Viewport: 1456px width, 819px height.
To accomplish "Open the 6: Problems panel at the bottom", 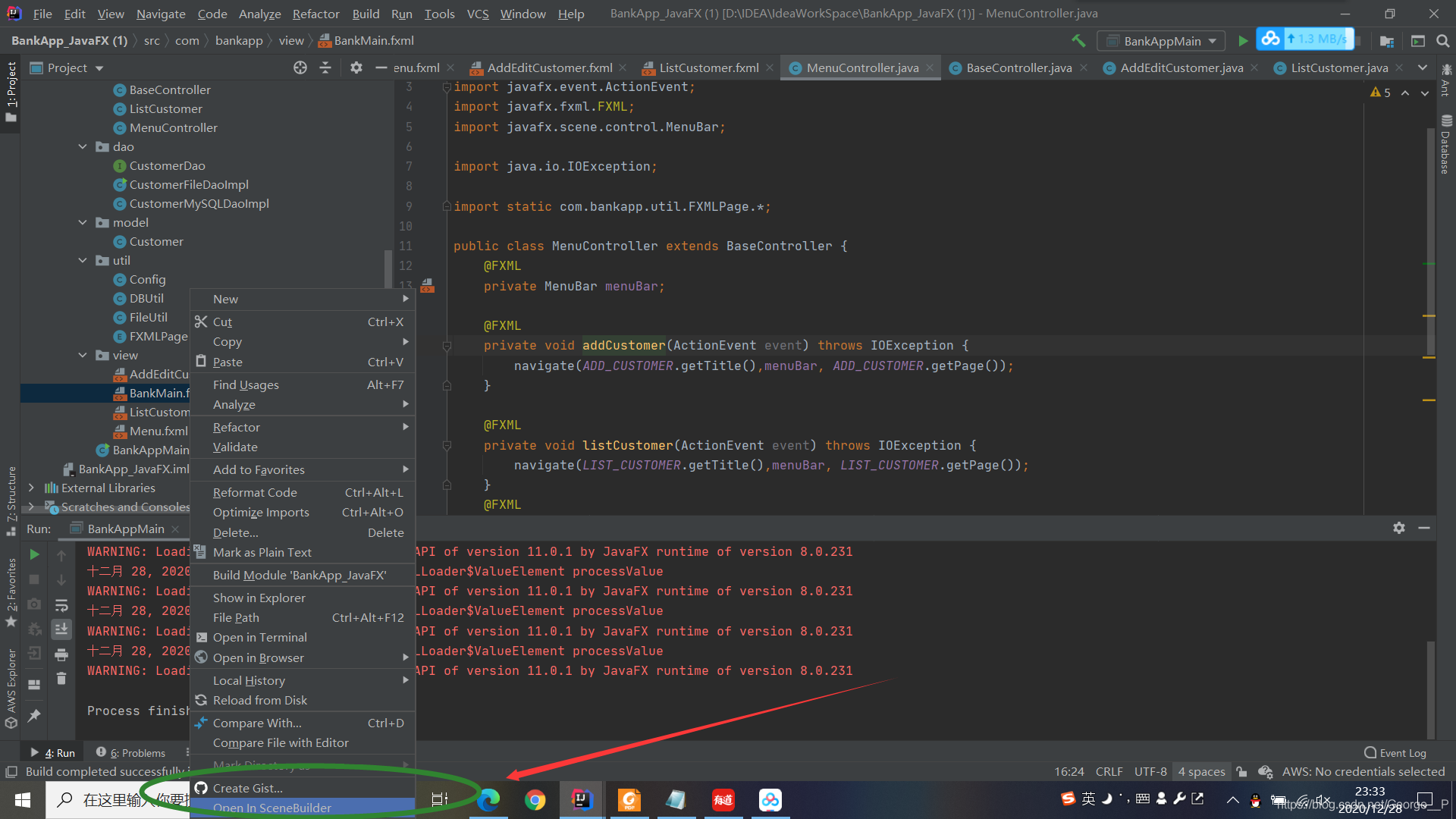I will tap(137, 752).
